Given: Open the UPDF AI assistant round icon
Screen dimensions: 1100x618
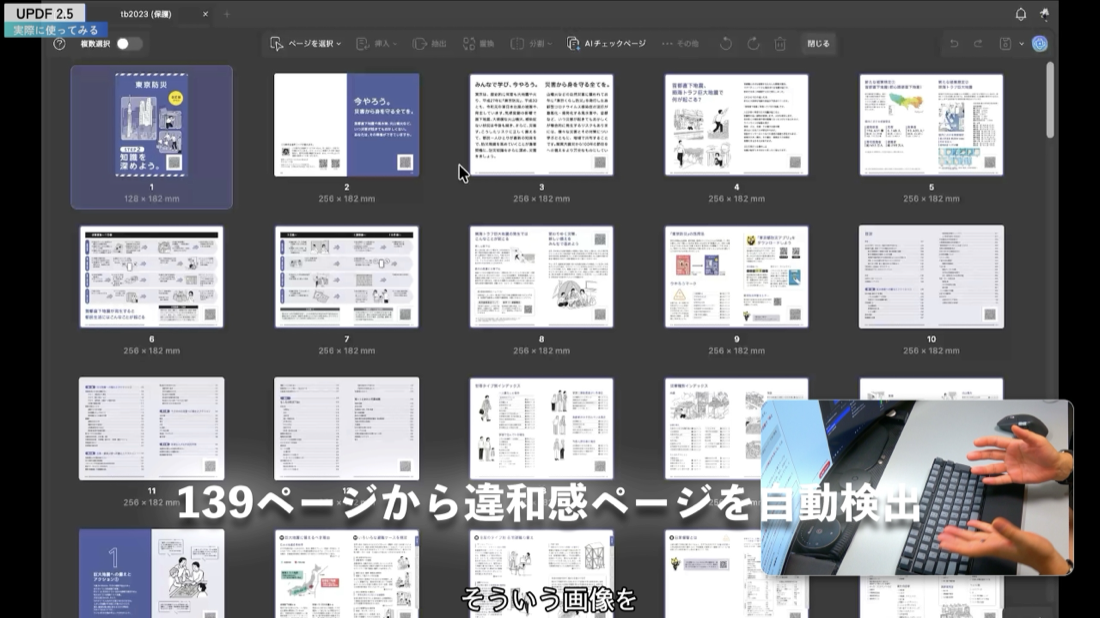Looking at the screenshot, I should (1040, 43).
